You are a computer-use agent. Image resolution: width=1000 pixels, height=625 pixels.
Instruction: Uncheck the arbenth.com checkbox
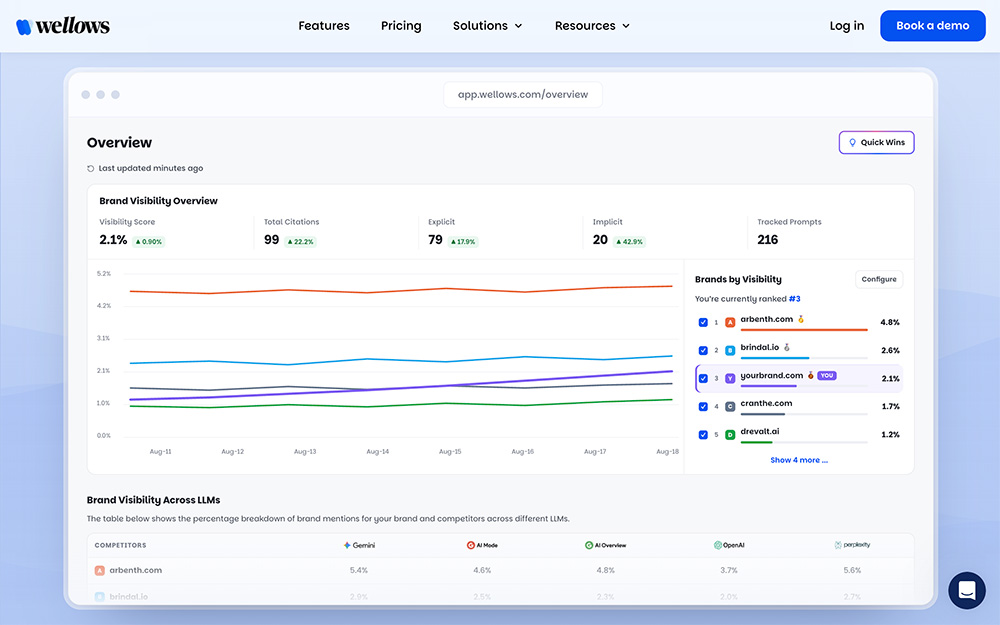tap(703, 323)
